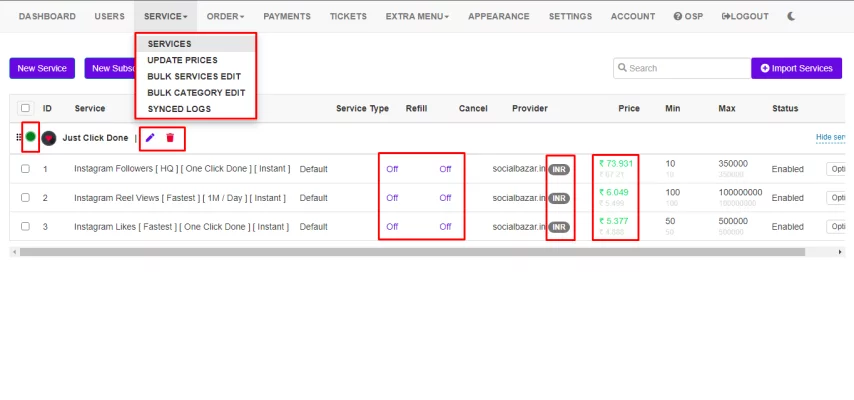Tick the select-all checkbox in the table header
Image resolution: width=854 pixels, height=400 pixels.
pos(25,108)
